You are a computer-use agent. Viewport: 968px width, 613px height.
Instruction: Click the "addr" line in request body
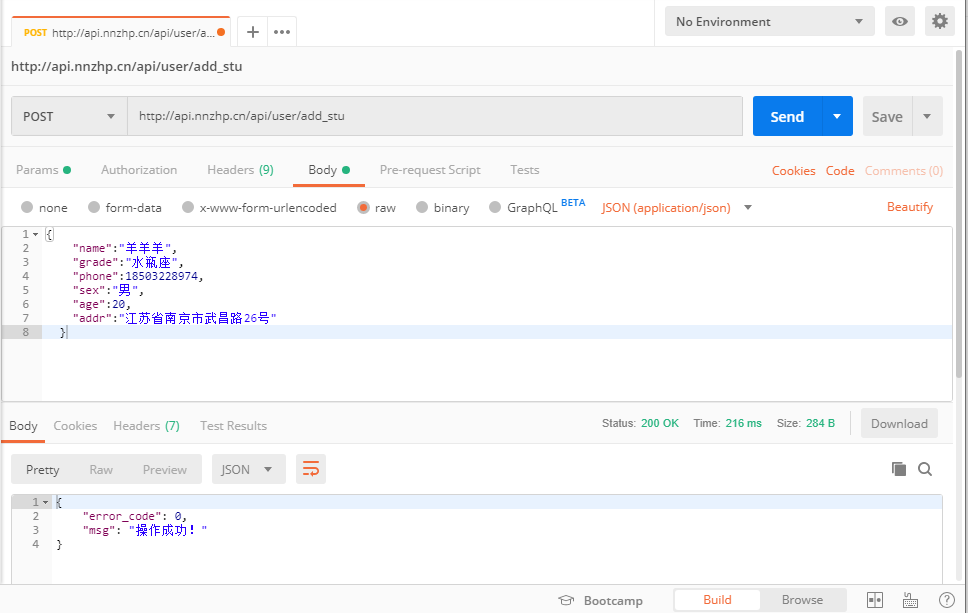[x=174, y=318]
